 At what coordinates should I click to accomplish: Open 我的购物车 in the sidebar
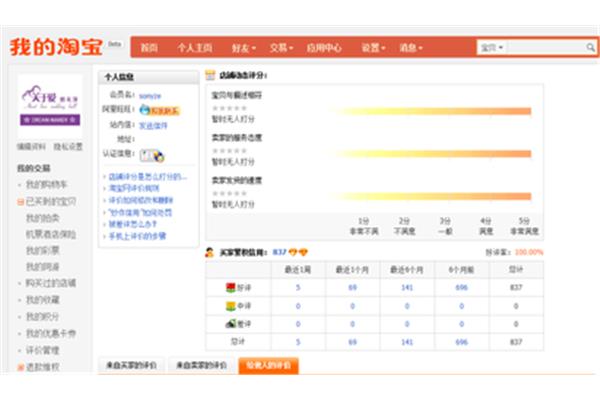click(46, 185)
